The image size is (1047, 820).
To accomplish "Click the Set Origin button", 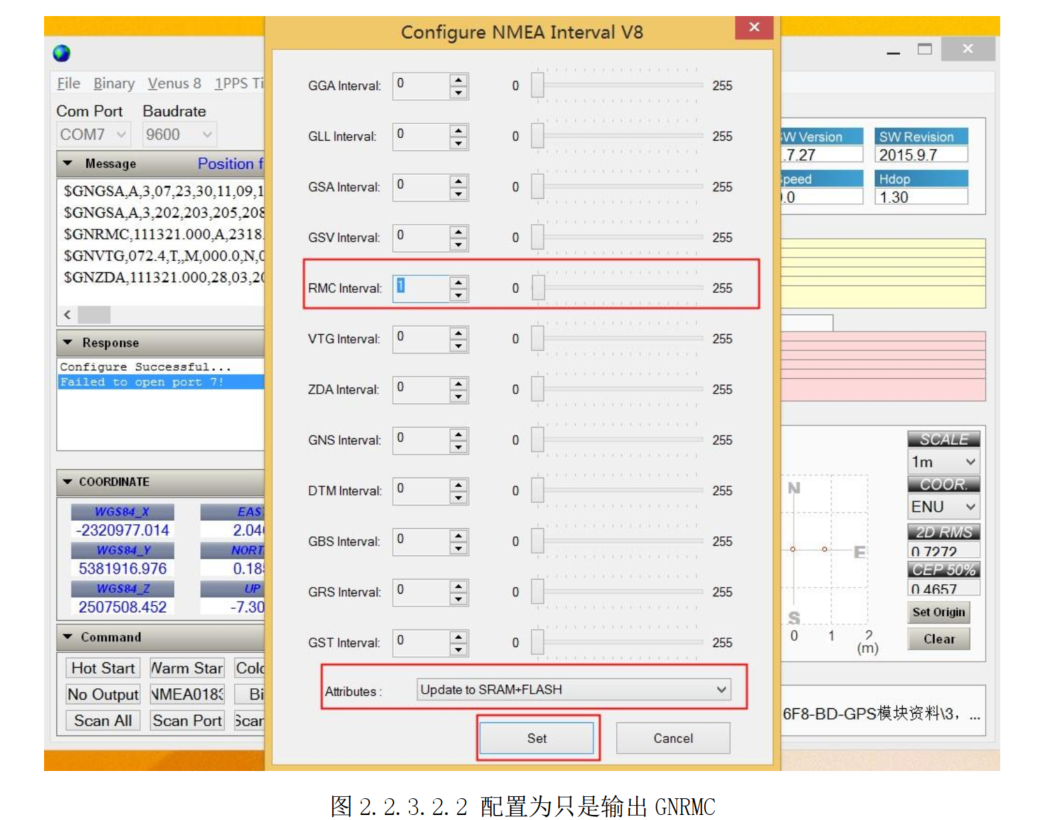I will (939, 612).
